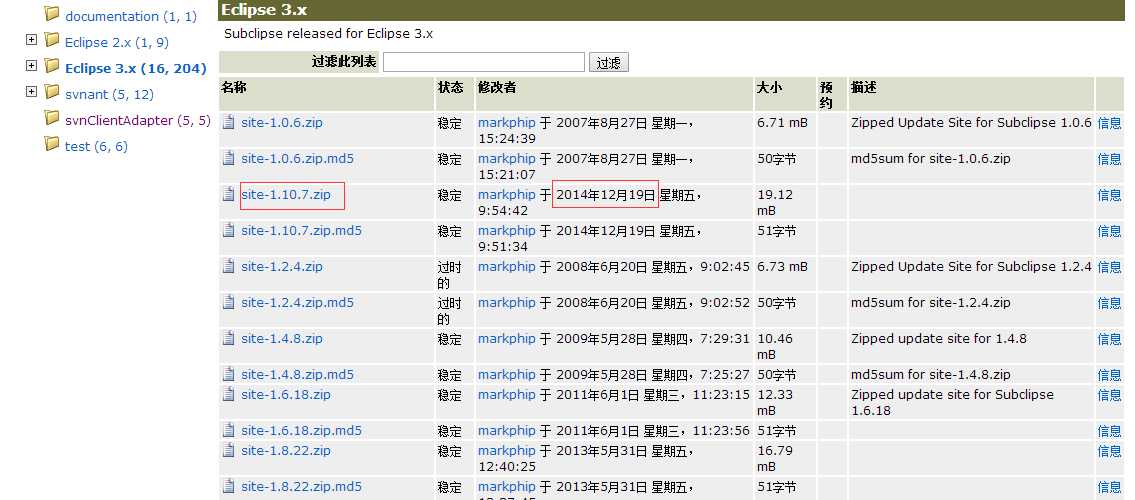The width and height of the screenshot is (1135, 500).
Task: Open site-1.4.8.zip.md5 link
Action: (298, 375)
